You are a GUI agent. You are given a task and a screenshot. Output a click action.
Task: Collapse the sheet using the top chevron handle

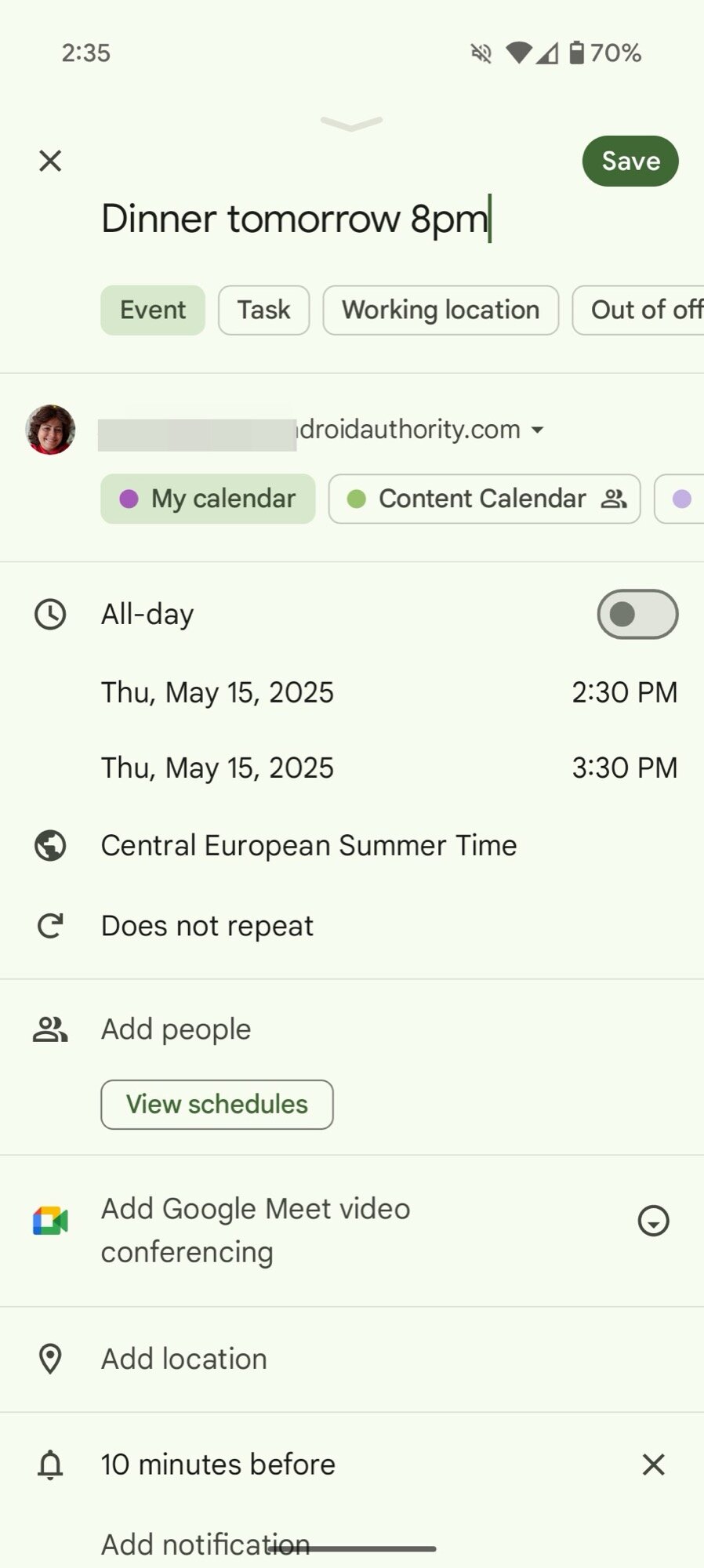pyautogui.click(x=351, y=123)
